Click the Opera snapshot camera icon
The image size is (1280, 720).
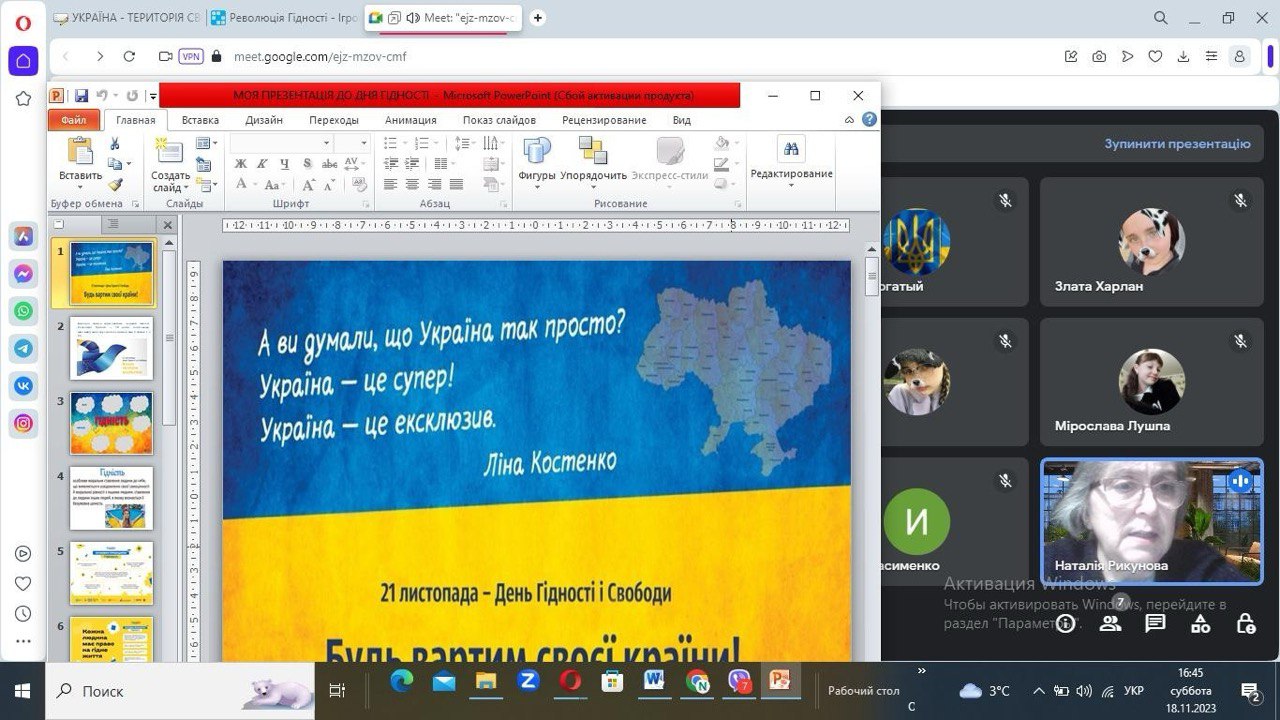pos(1099,57)
